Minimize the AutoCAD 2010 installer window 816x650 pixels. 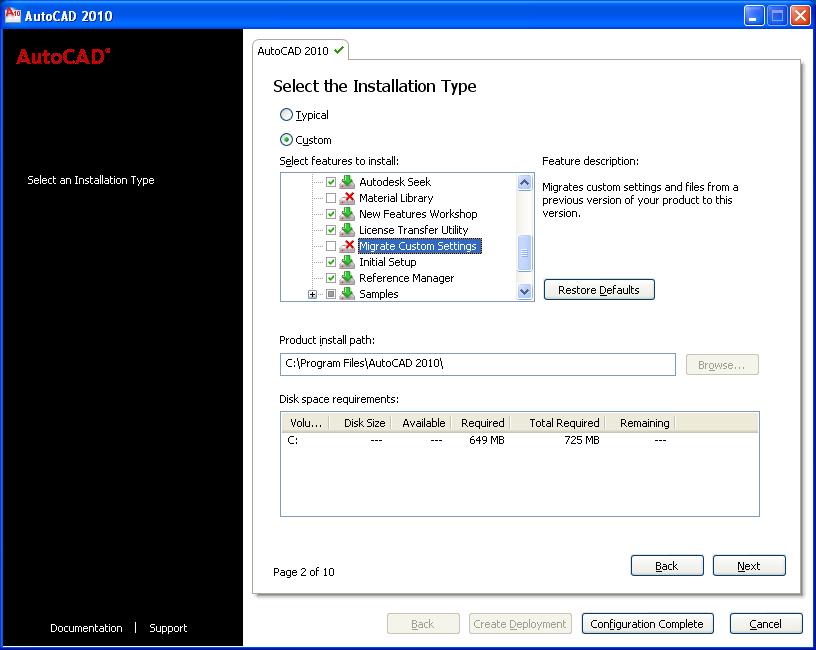(754, 16)
